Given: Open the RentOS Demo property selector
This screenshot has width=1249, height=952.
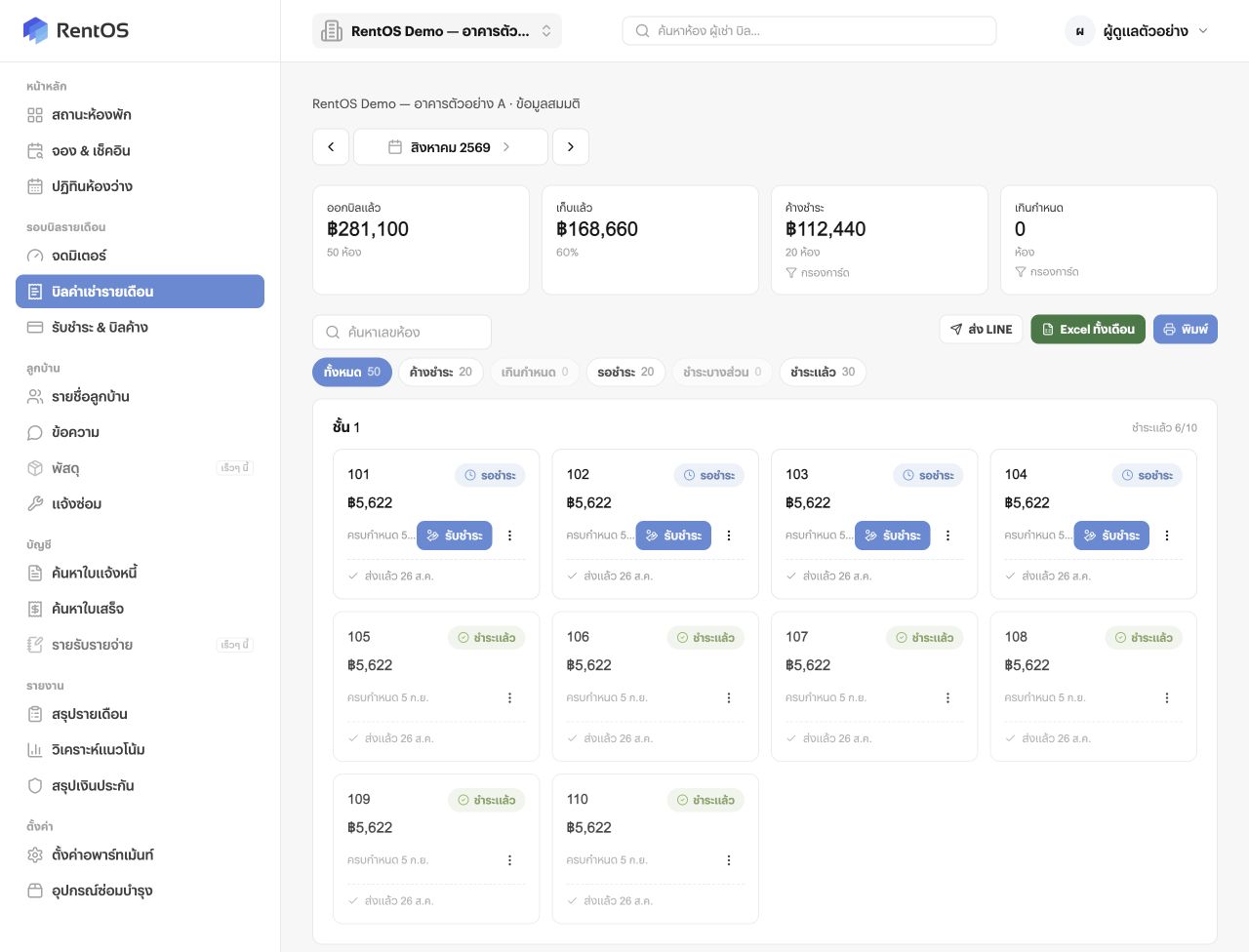Looking at the screenshot, I should 437,31.
